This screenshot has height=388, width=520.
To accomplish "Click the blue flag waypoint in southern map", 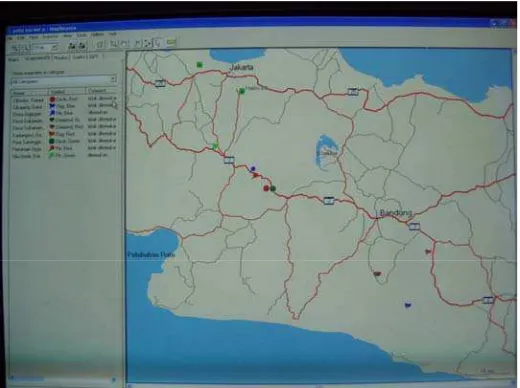I will [407, 305].
